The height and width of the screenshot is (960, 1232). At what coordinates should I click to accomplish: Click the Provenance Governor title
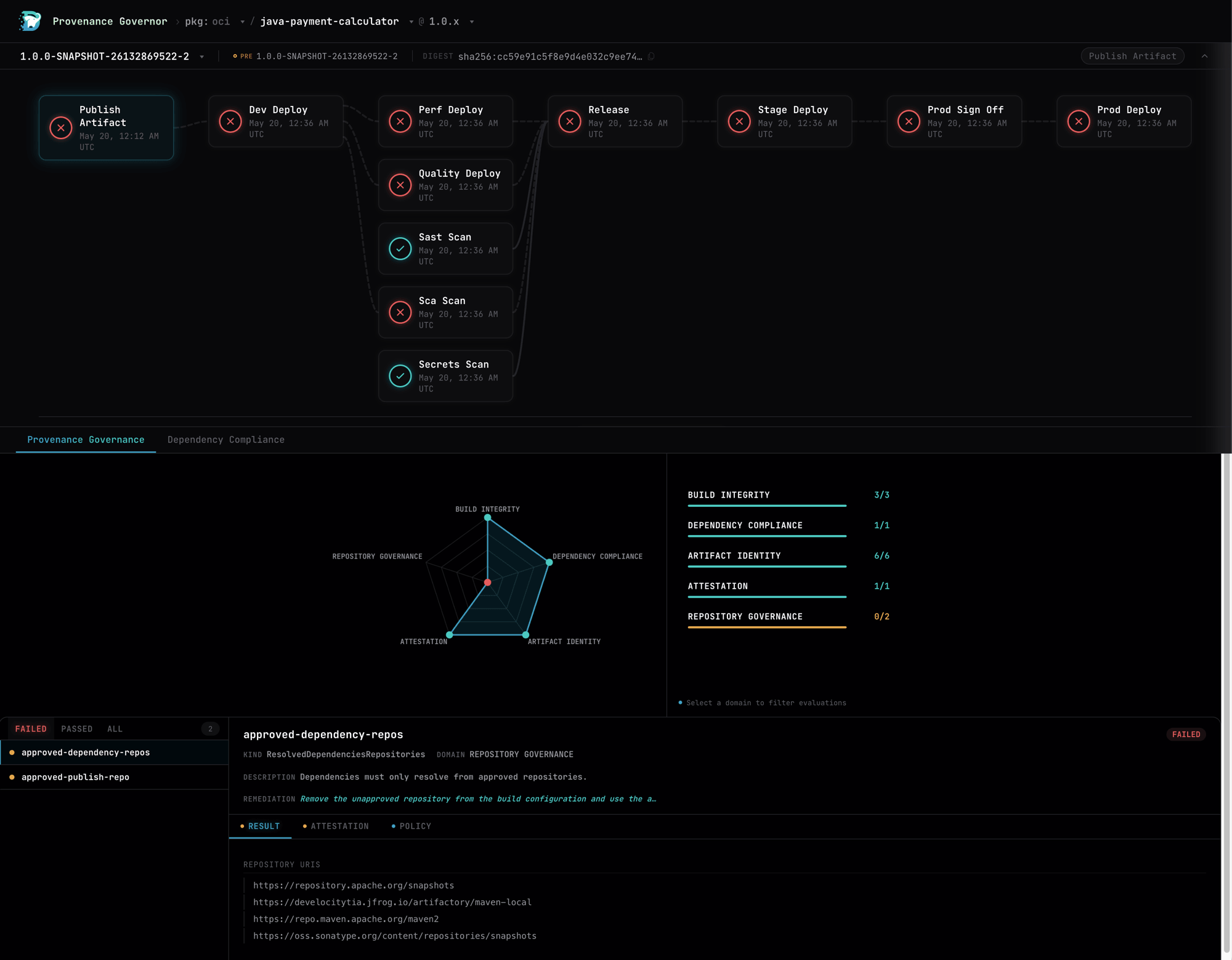110,22
